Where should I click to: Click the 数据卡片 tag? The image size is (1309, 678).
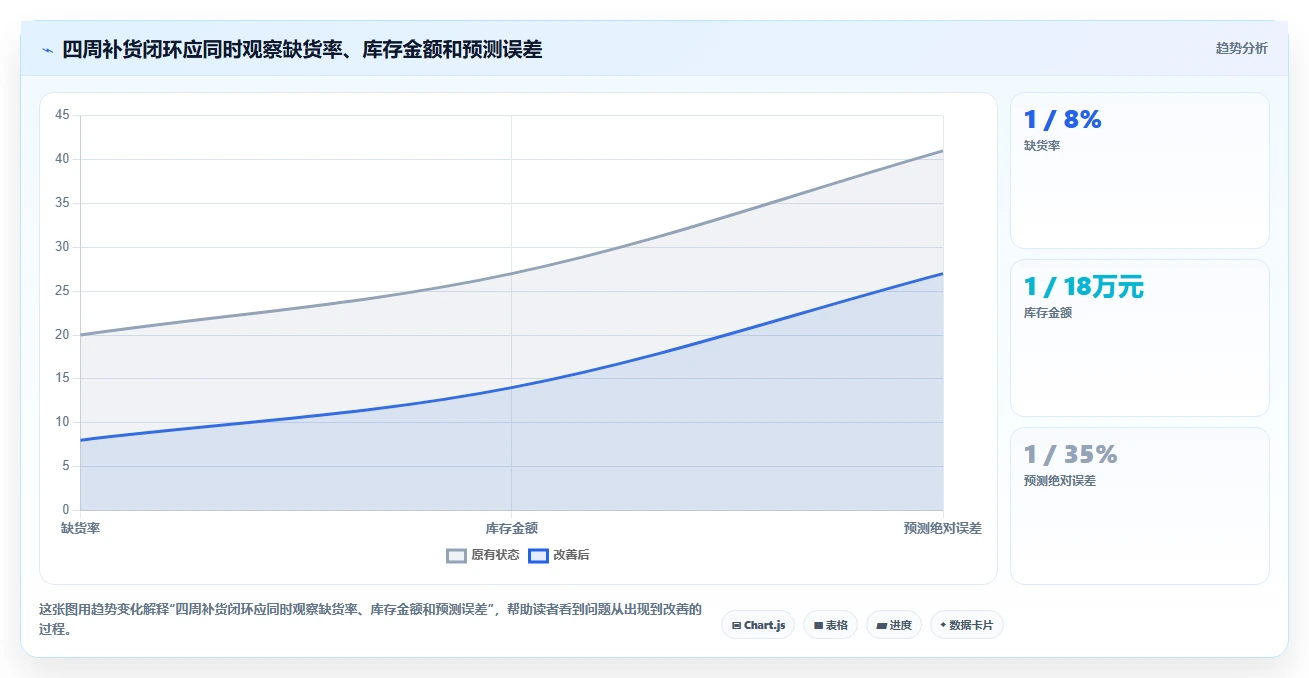click(x=966, y=625)
